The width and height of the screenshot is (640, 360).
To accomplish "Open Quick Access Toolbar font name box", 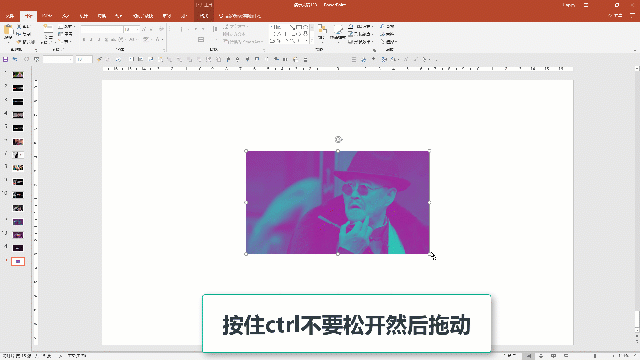I will pos(58,60).
